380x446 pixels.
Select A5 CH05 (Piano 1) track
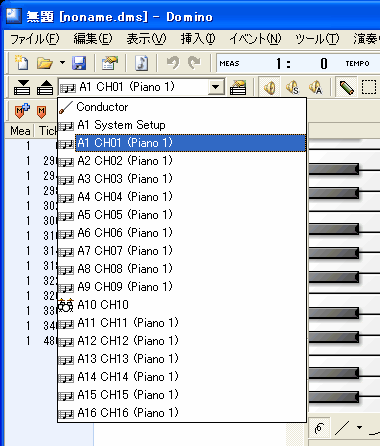pyautogui.click(x=182, y=215)
